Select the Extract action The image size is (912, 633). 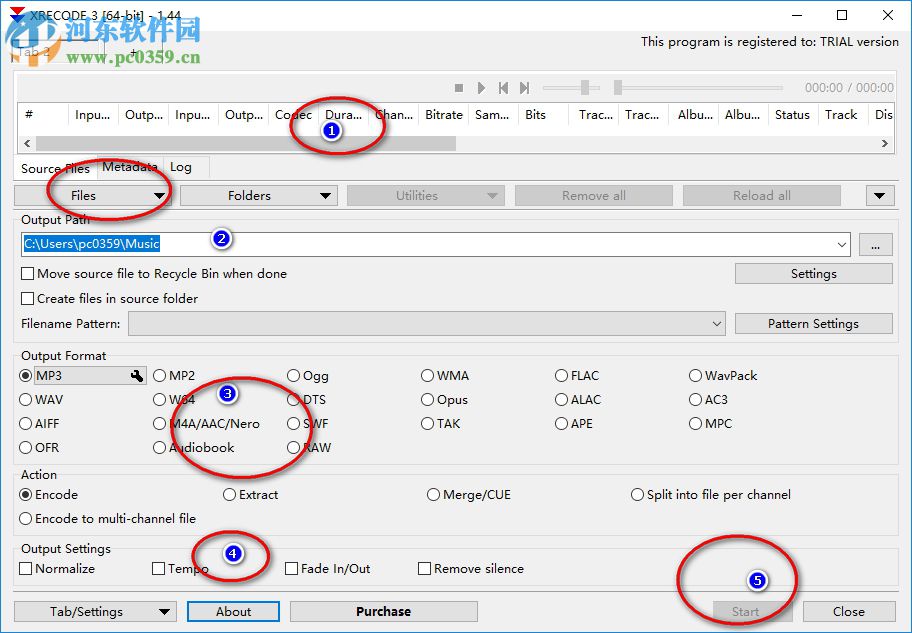(229, 495)
